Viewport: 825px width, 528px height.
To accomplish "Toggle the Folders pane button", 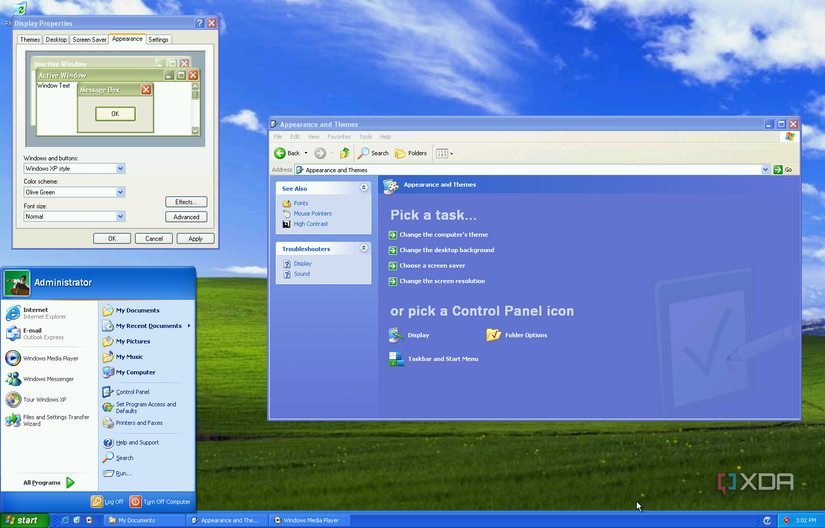I will (x=411, y=153).
